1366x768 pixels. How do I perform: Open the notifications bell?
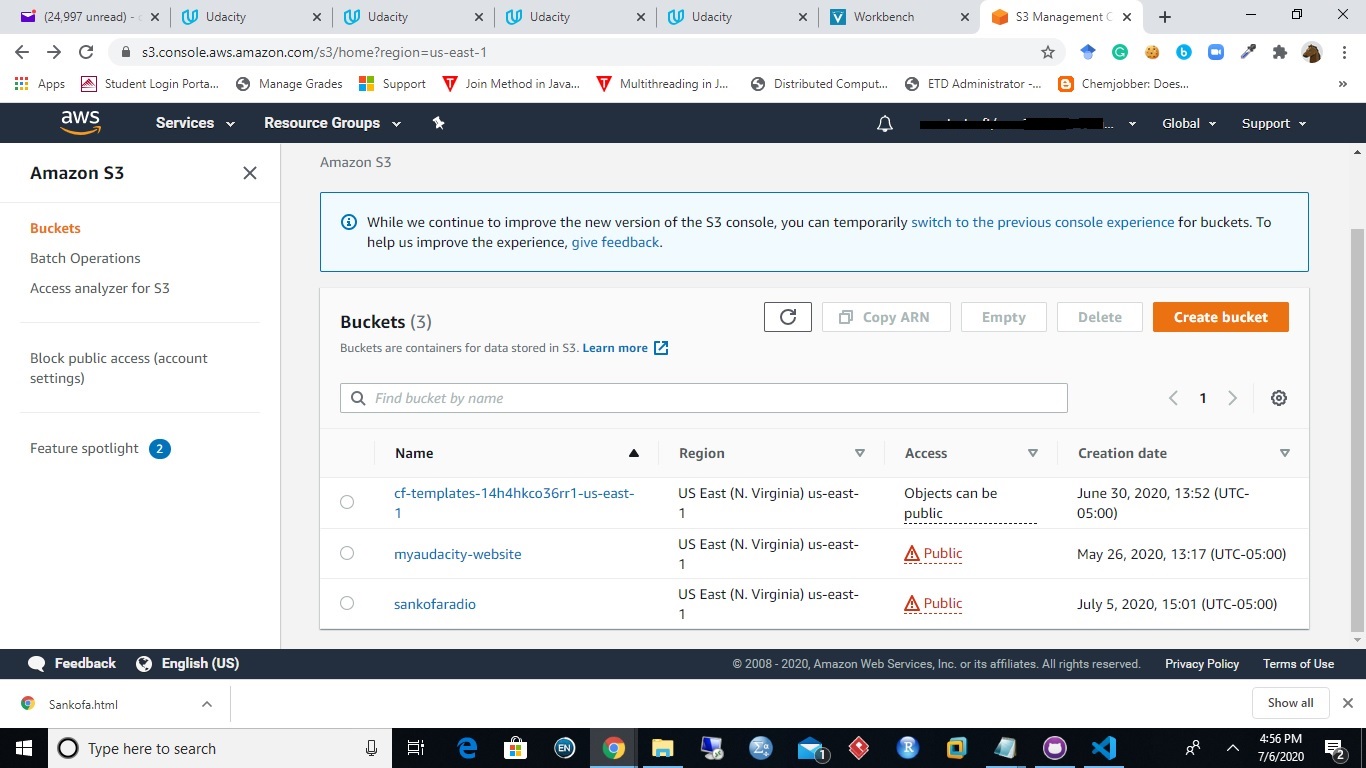point(884,123)
